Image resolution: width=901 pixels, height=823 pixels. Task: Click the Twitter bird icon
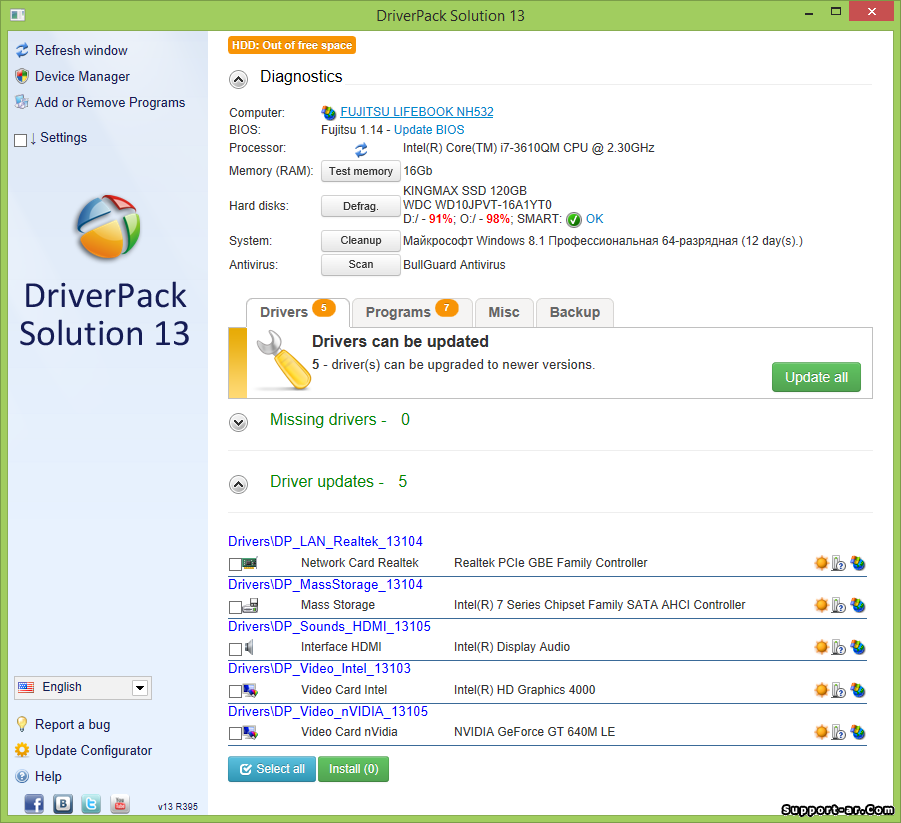pos(91,803)
